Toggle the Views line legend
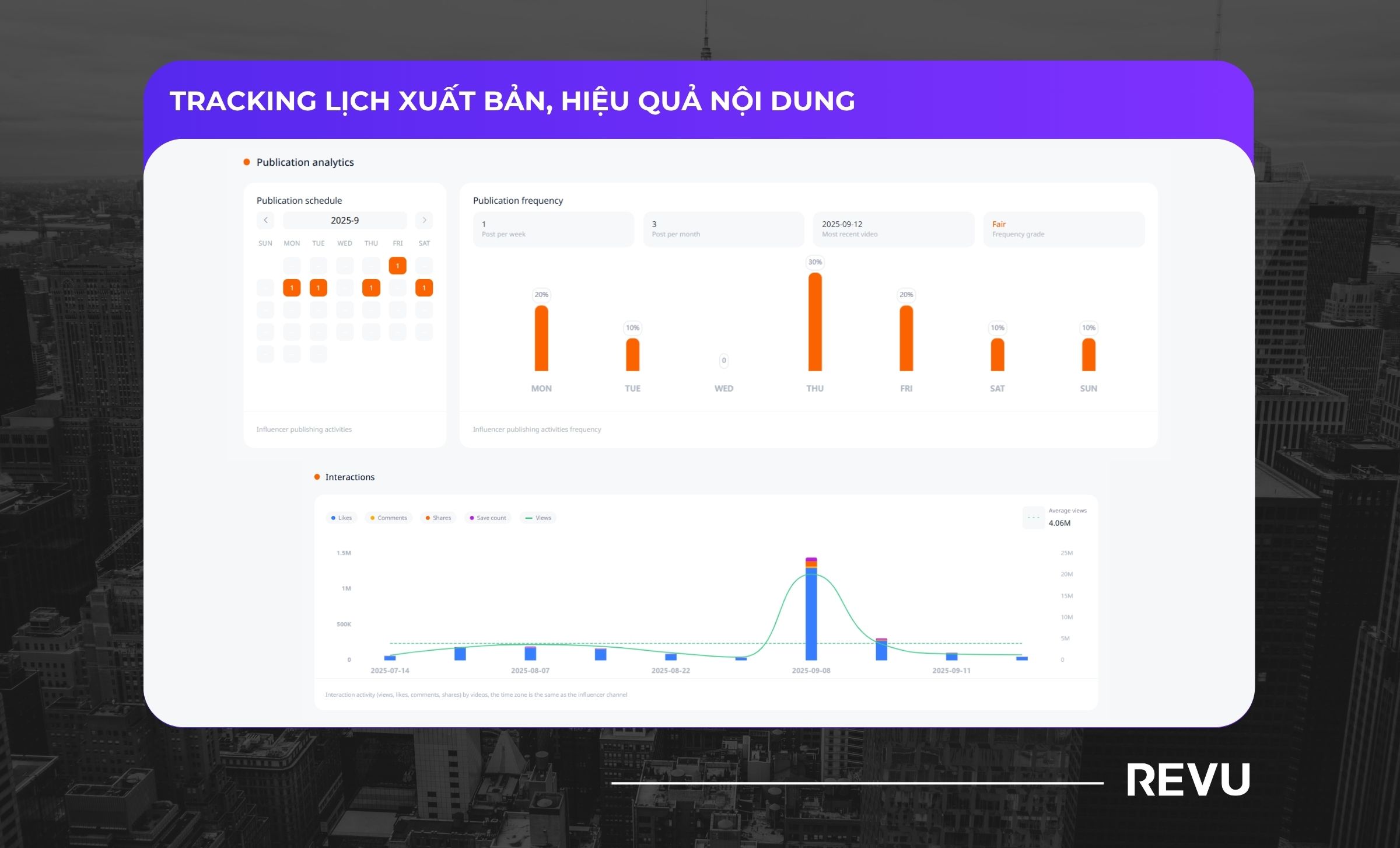This screenshot has width=1400, height=848. [x=538, y=518]
